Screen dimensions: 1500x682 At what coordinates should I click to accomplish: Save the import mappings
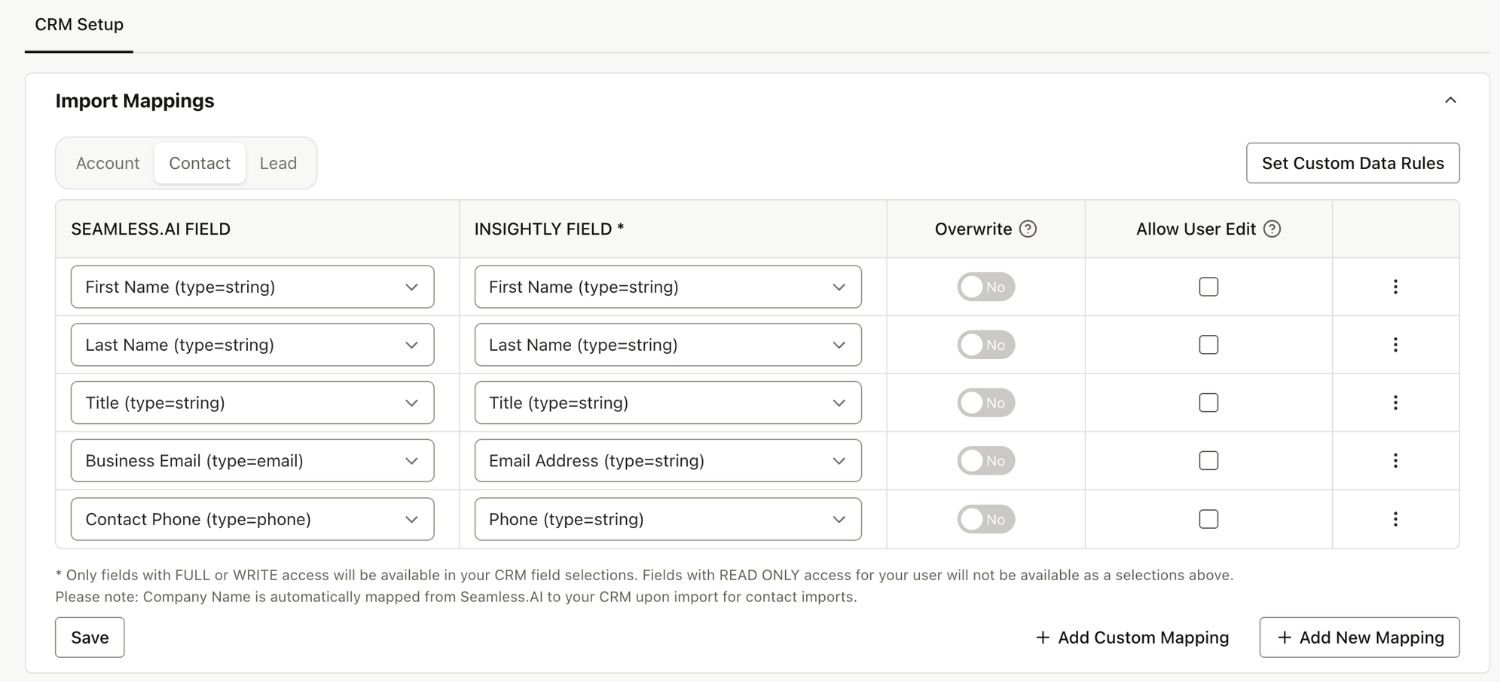pyautogui.click(x=90, y=637)
